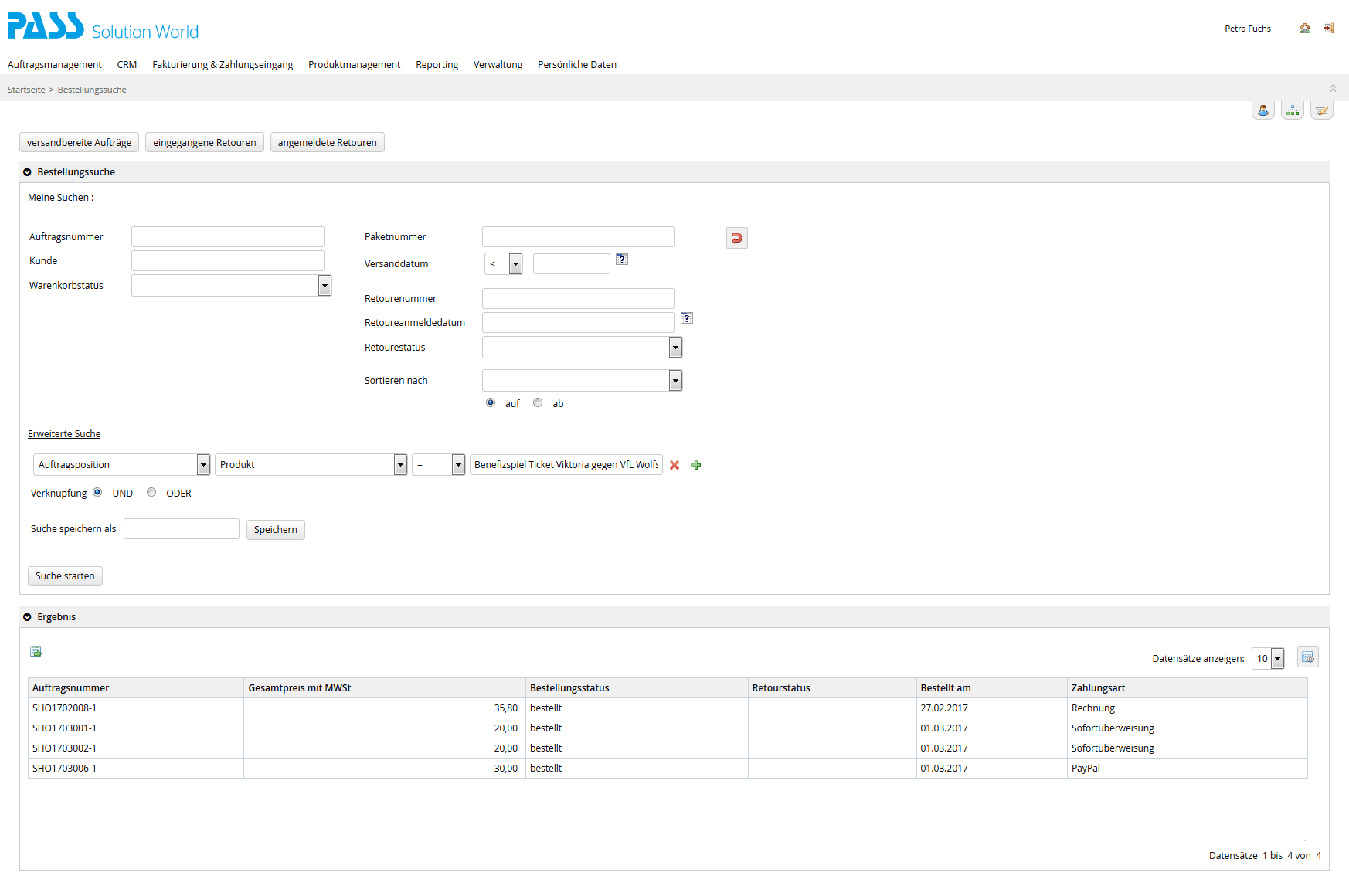Remove search criterion with red X
Image resolution: width=1349 pixels, height=896 pixels.
coord(674,465)
